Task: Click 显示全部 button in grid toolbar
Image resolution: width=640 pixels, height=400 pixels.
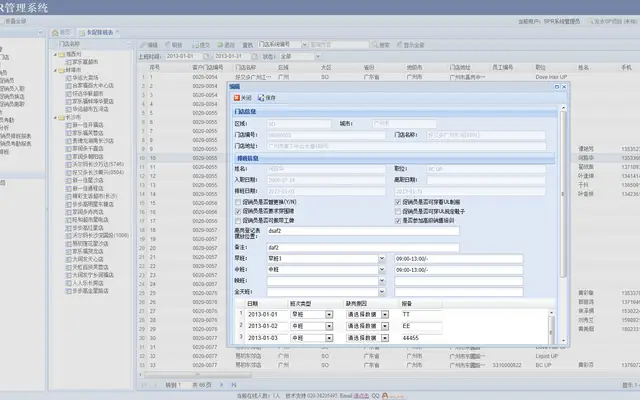Action: coord(411,44)
